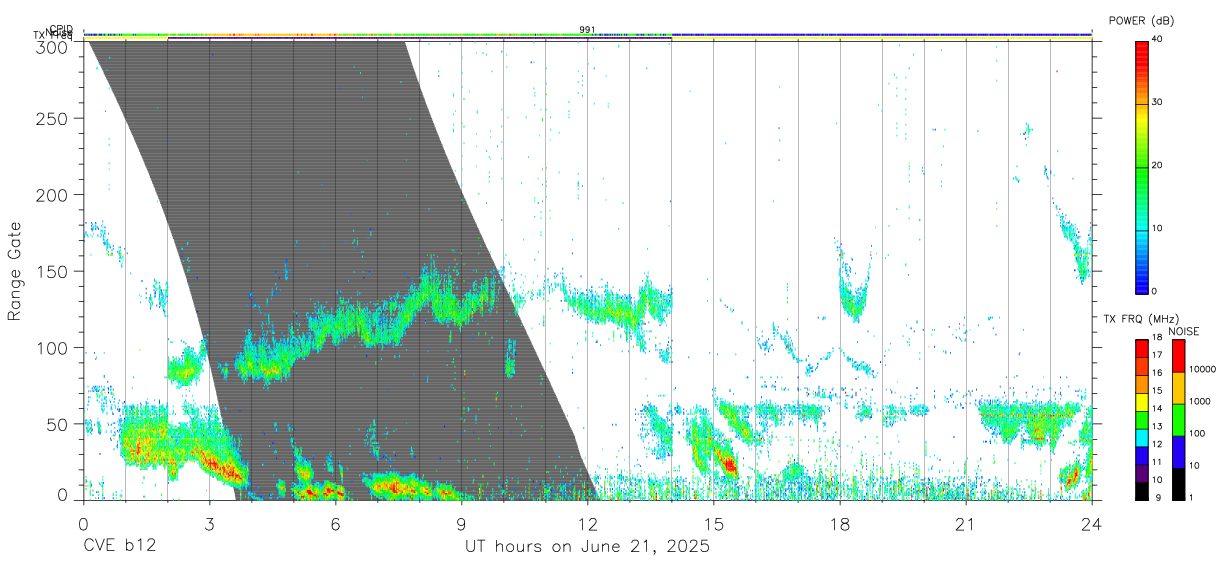Click the '100' Range Gate tick label
This screenshot has height=567, width=1228.
pos(53,348)
